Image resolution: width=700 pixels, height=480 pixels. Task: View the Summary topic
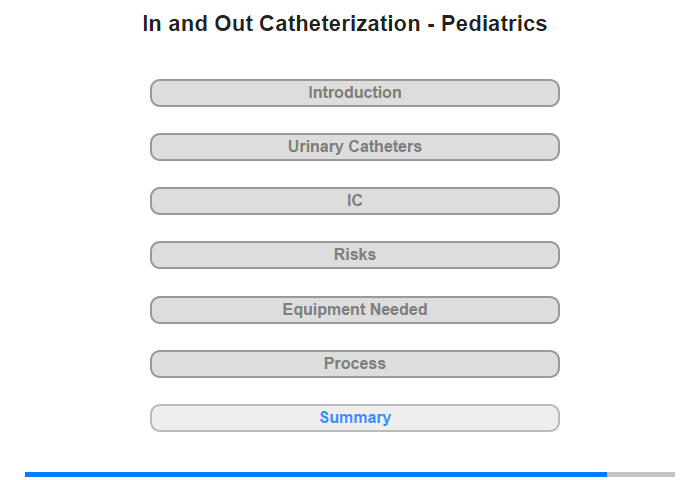(x=354, y=418)
